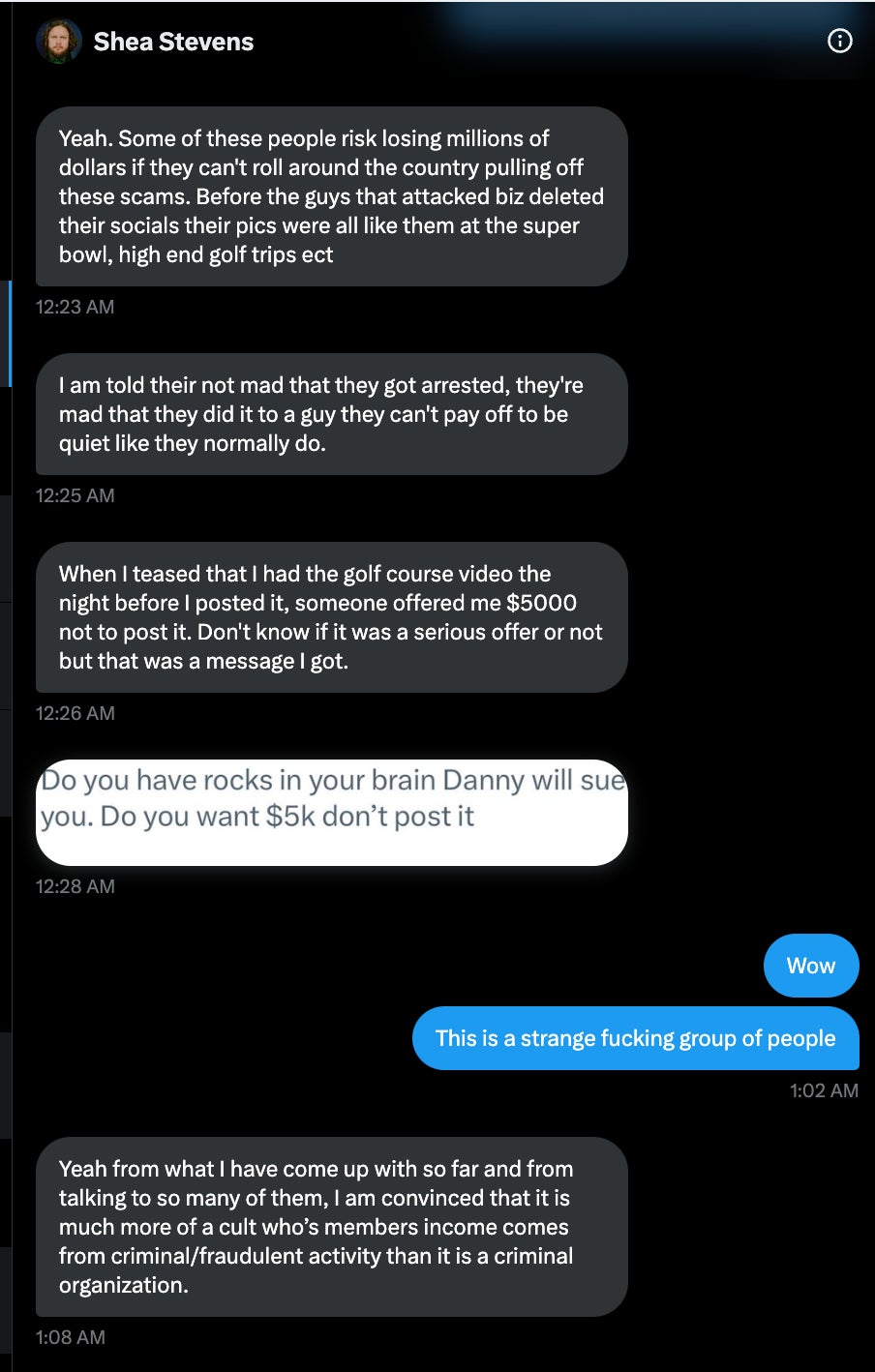Image resolution: width=875 pixels, height=1372 pixels.
Task: Open the conversation info icon
Action: [840, 41]
